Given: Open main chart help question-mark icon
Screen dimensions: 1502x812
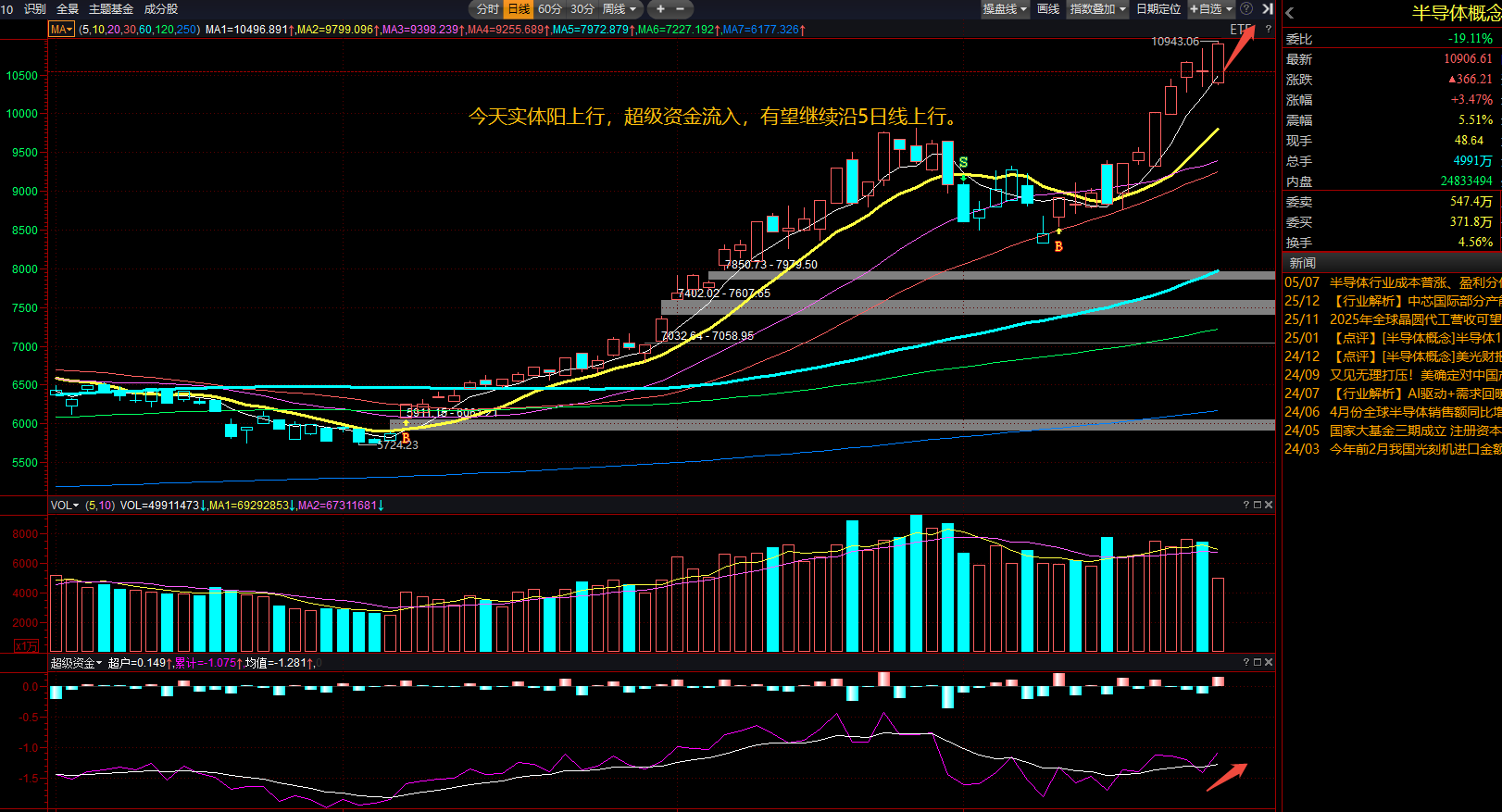Looking at the screenshot, I should [x=1269, y=30].
